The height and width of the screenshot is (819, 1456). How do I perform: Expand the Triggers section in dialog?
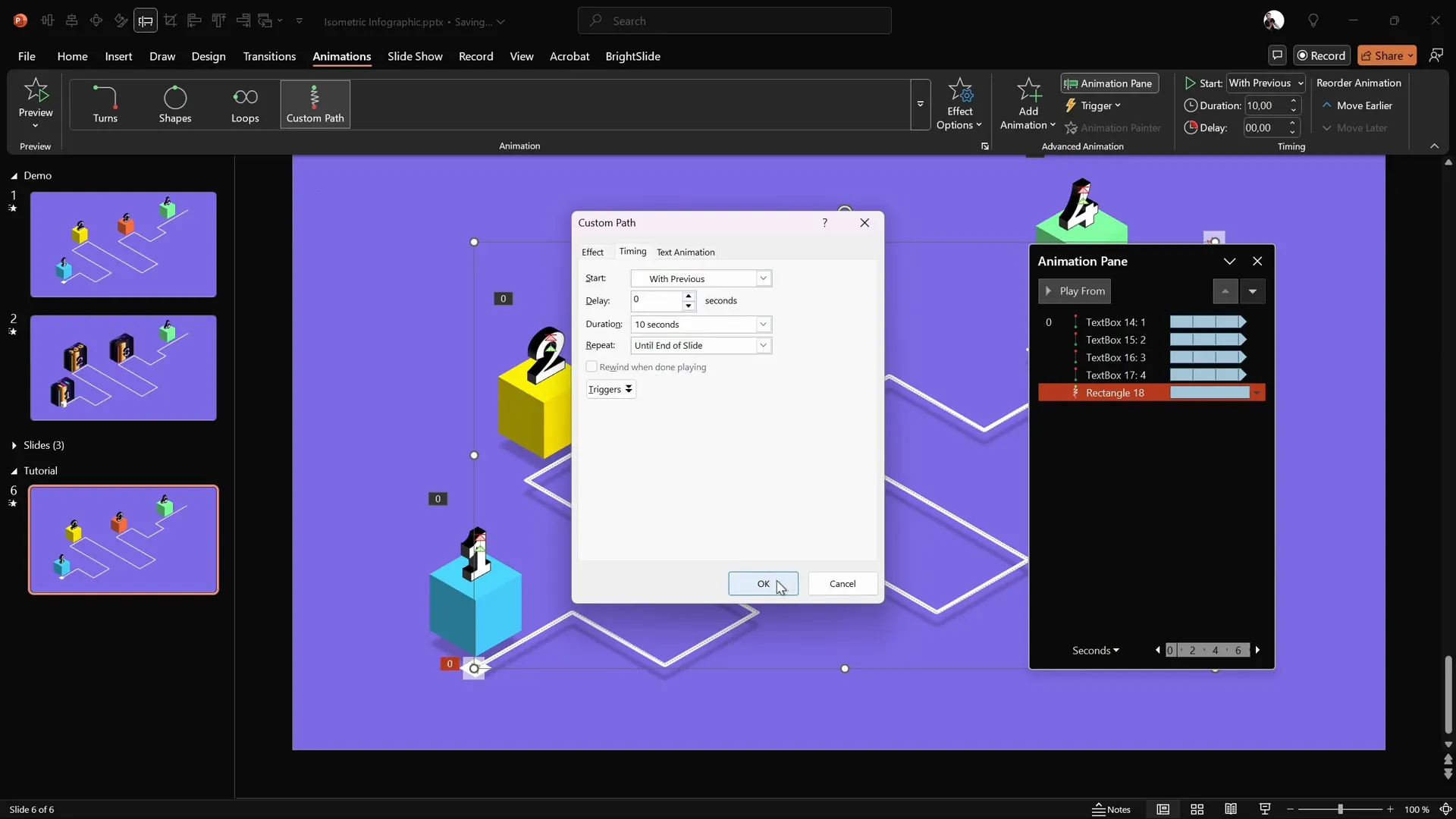coord(610,389)
